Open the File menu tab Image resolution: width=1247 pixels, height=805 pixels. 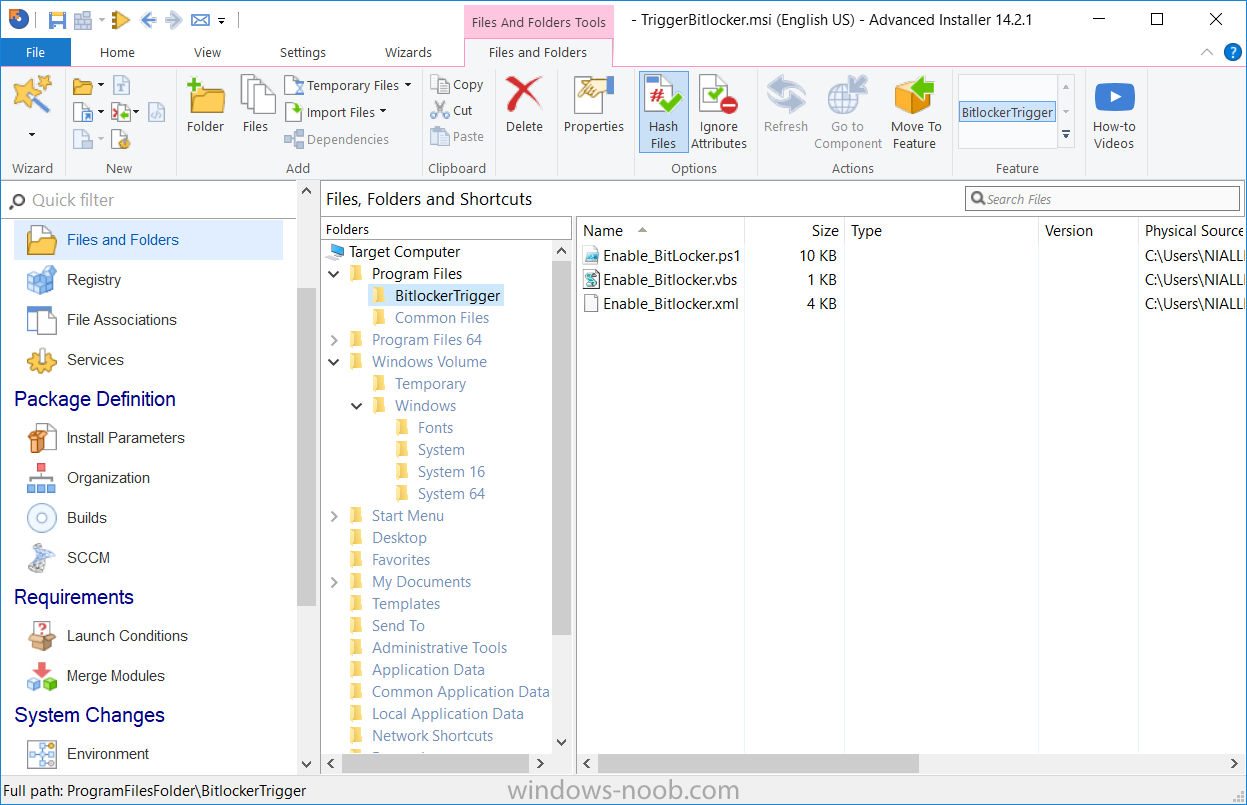[x=35, y=52]
